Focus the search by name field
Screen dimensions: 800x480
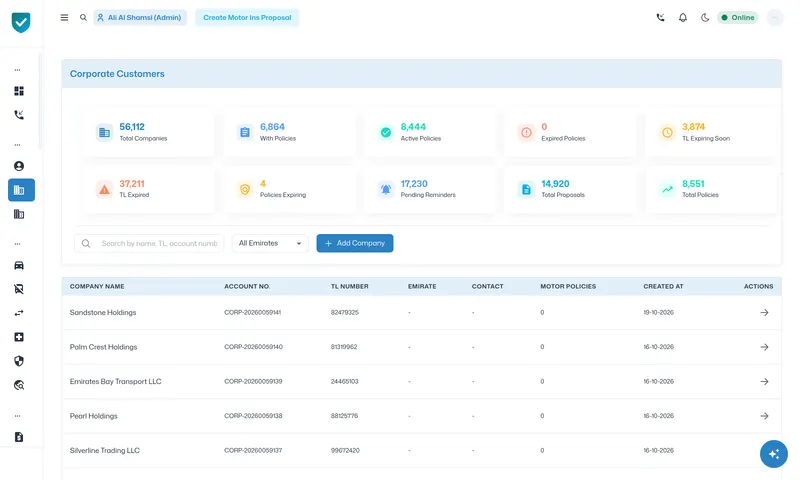[149, 243]
